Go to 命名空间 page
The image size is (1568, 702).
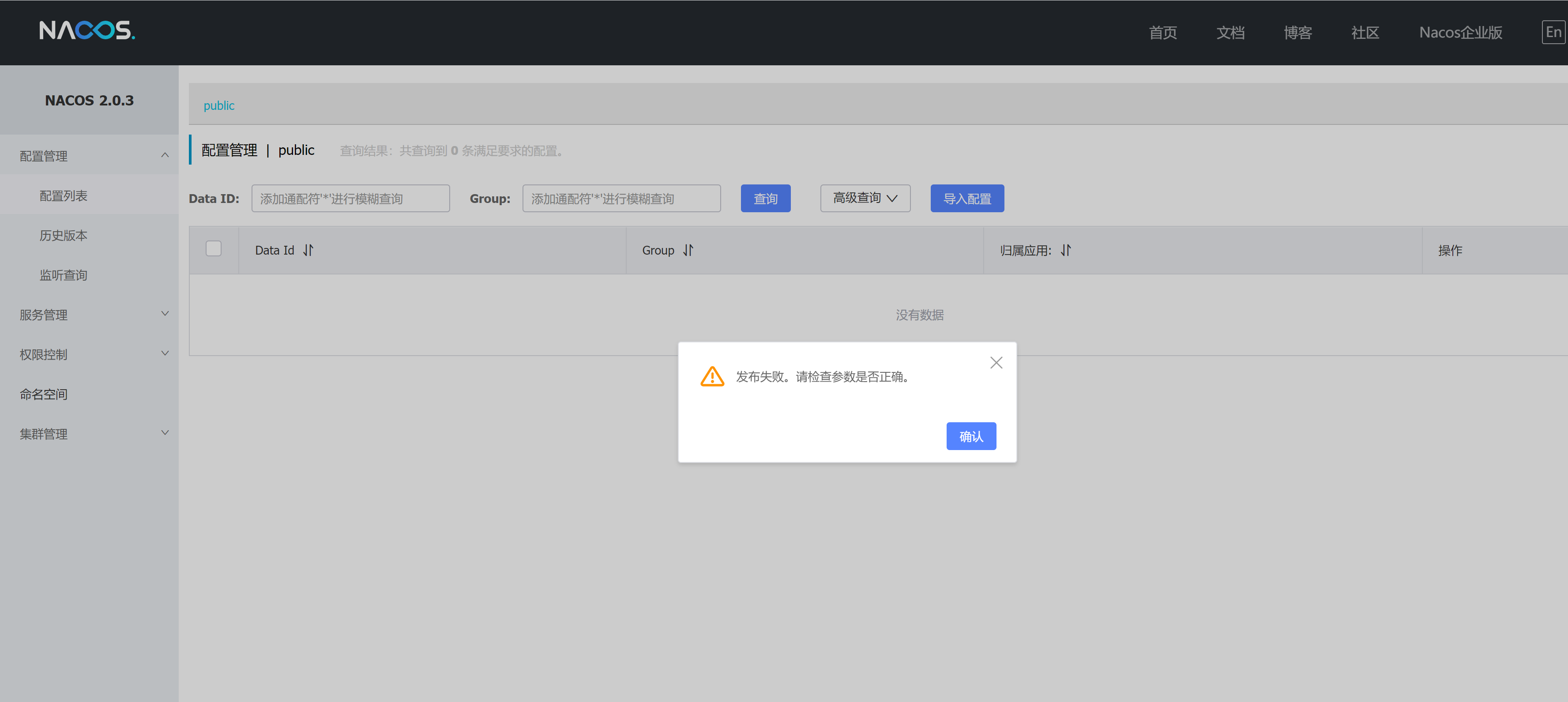coord(44,394)
